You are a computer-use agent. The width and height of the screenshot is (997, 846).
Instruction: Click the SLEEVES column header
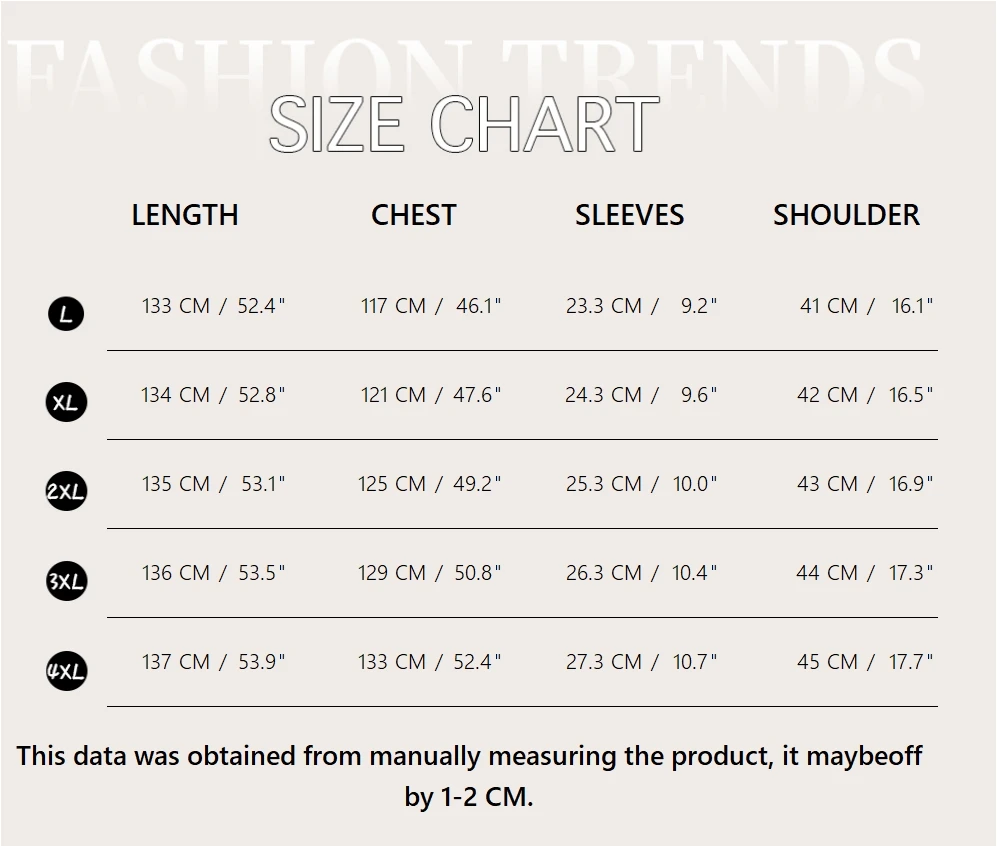click(x=629, y=215)
